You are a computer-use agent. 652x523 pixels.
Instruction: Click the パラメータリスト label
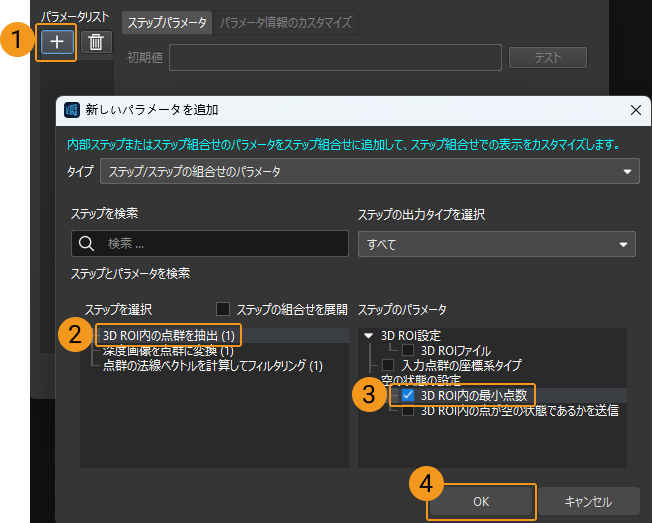click(75, 17)
